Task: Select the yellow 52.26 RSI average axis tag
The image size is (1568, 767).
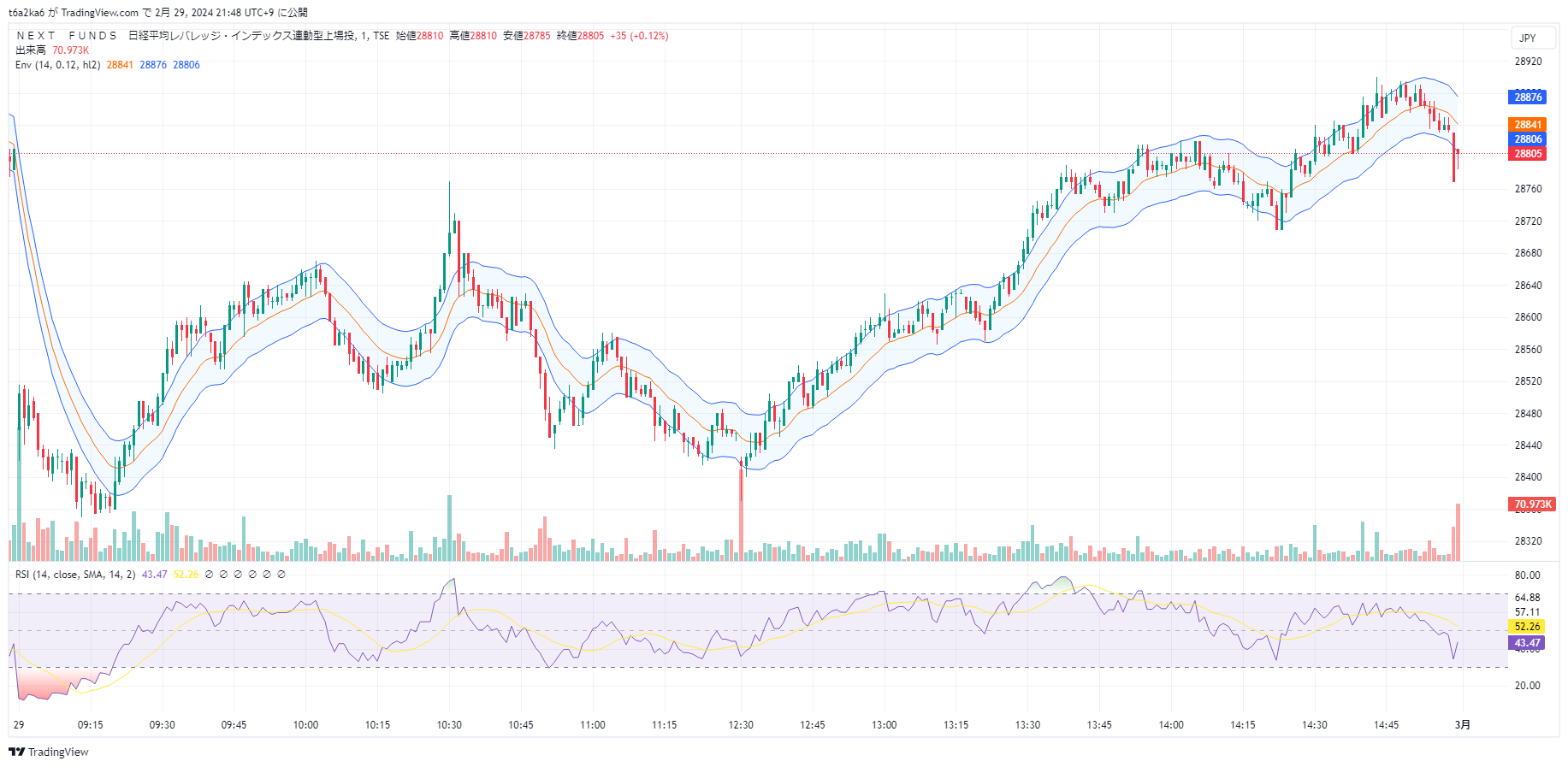Action: click(x=1527, y=627)
